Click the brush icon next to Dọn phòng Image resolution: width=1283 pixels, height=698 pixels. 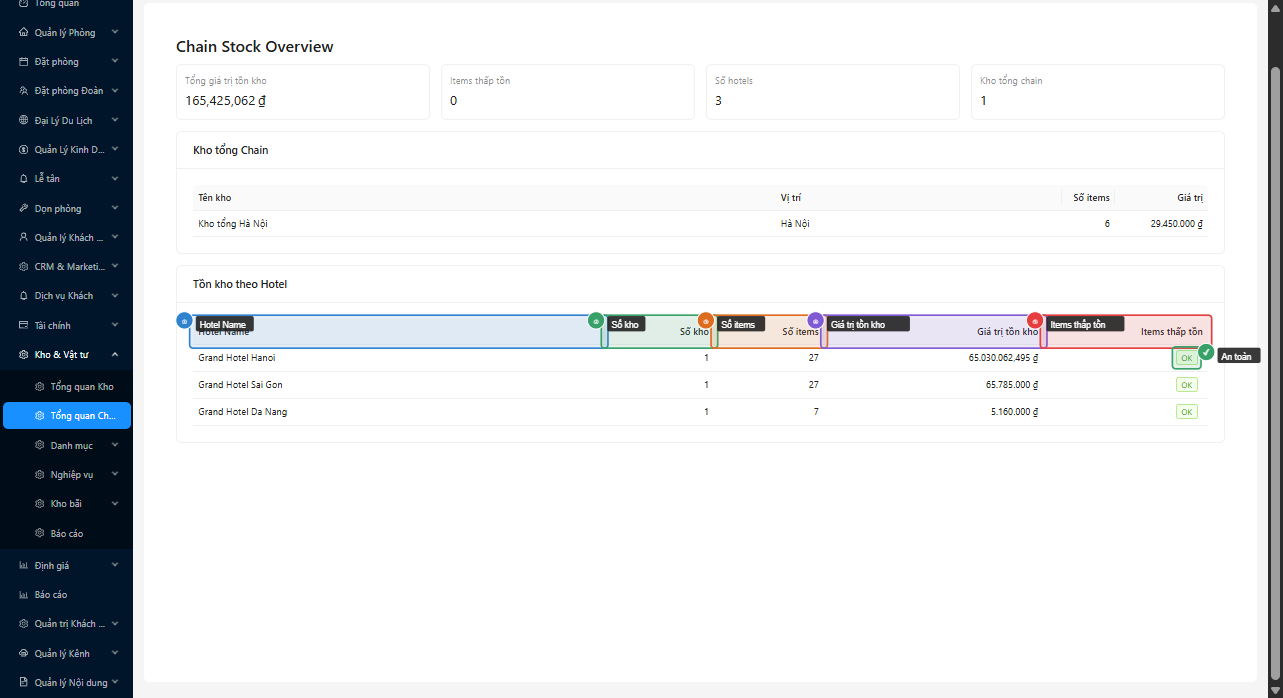(x=24, y=209)
